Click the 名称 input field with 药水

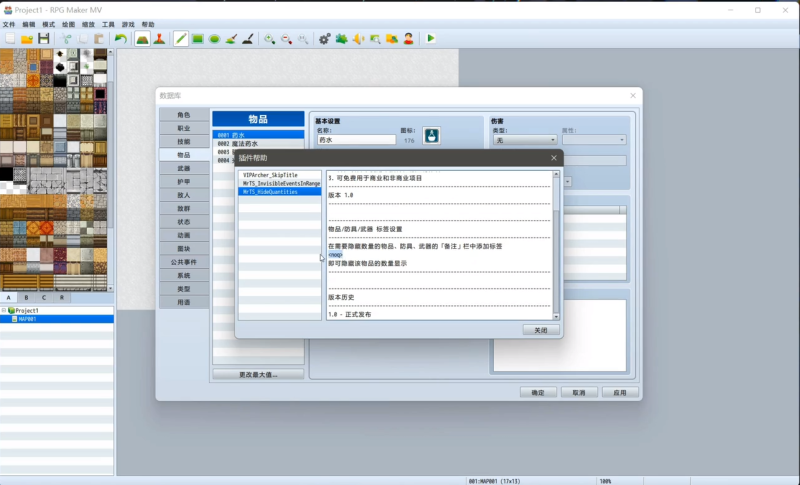[x=356, y=140]
